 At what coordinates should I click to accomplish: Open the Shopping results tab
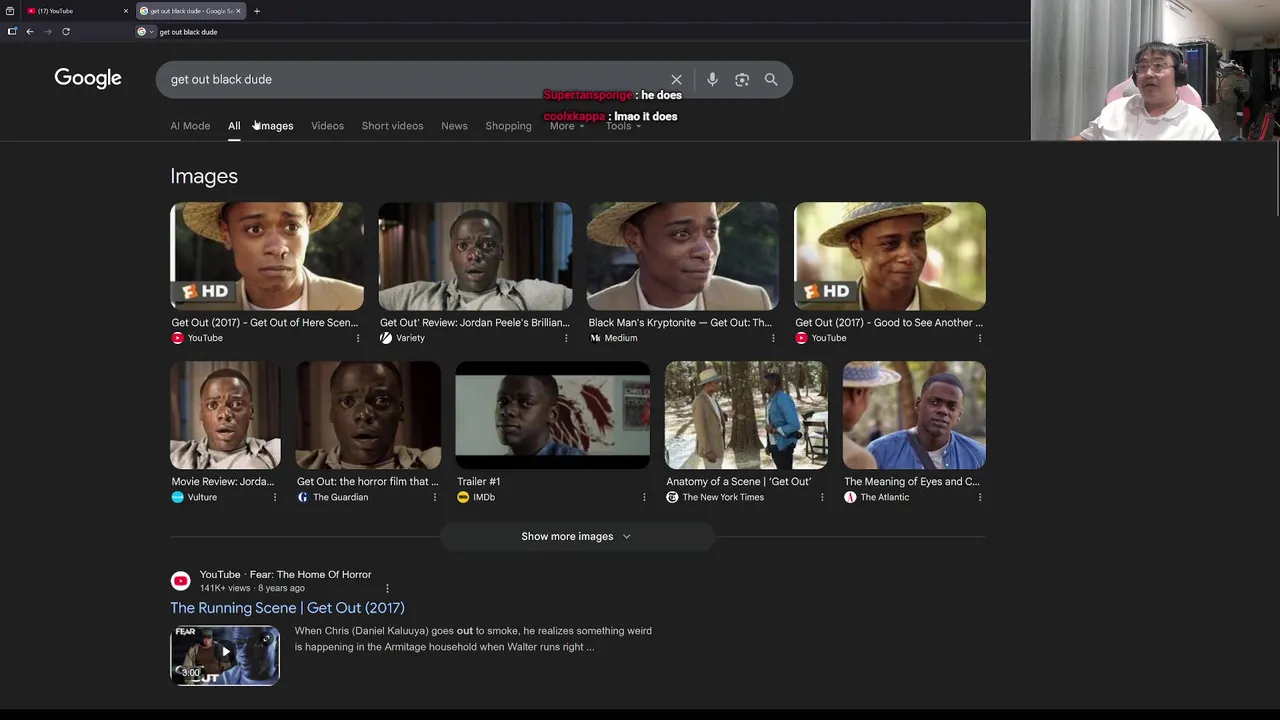(x=508, y=126)
